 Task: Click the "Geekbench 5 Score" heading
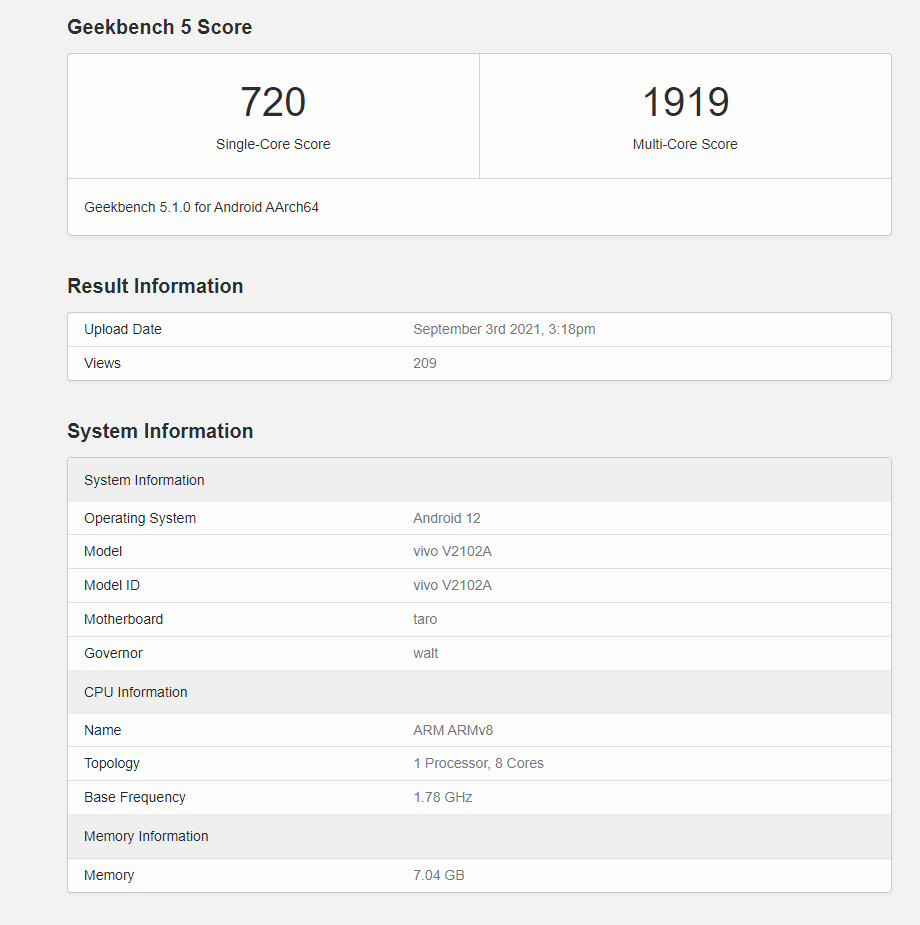(x=159, y=27)
